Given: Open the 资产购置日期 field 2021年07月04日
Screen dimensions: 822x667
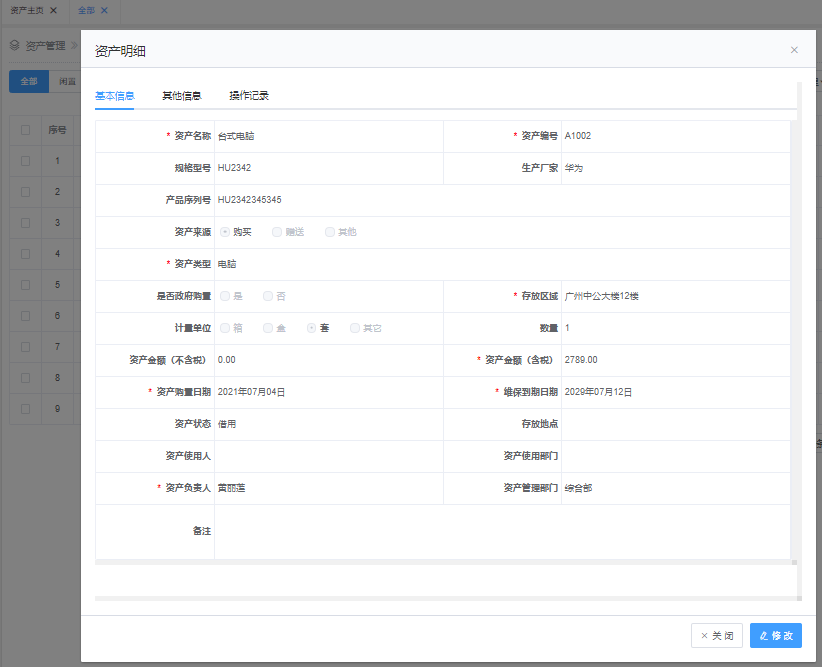Looking at the screenshot, I should (x=329, y=392).
